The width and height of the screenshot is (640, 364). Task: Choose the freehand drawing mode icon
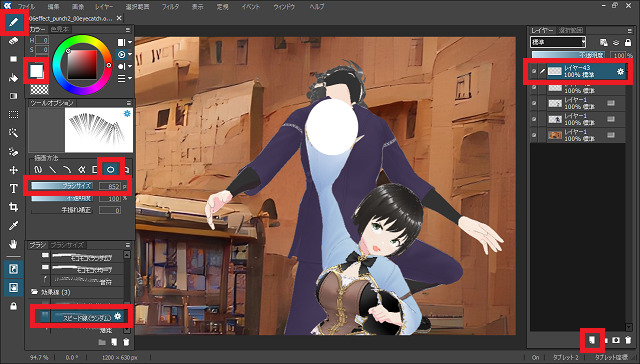(39, 169)
